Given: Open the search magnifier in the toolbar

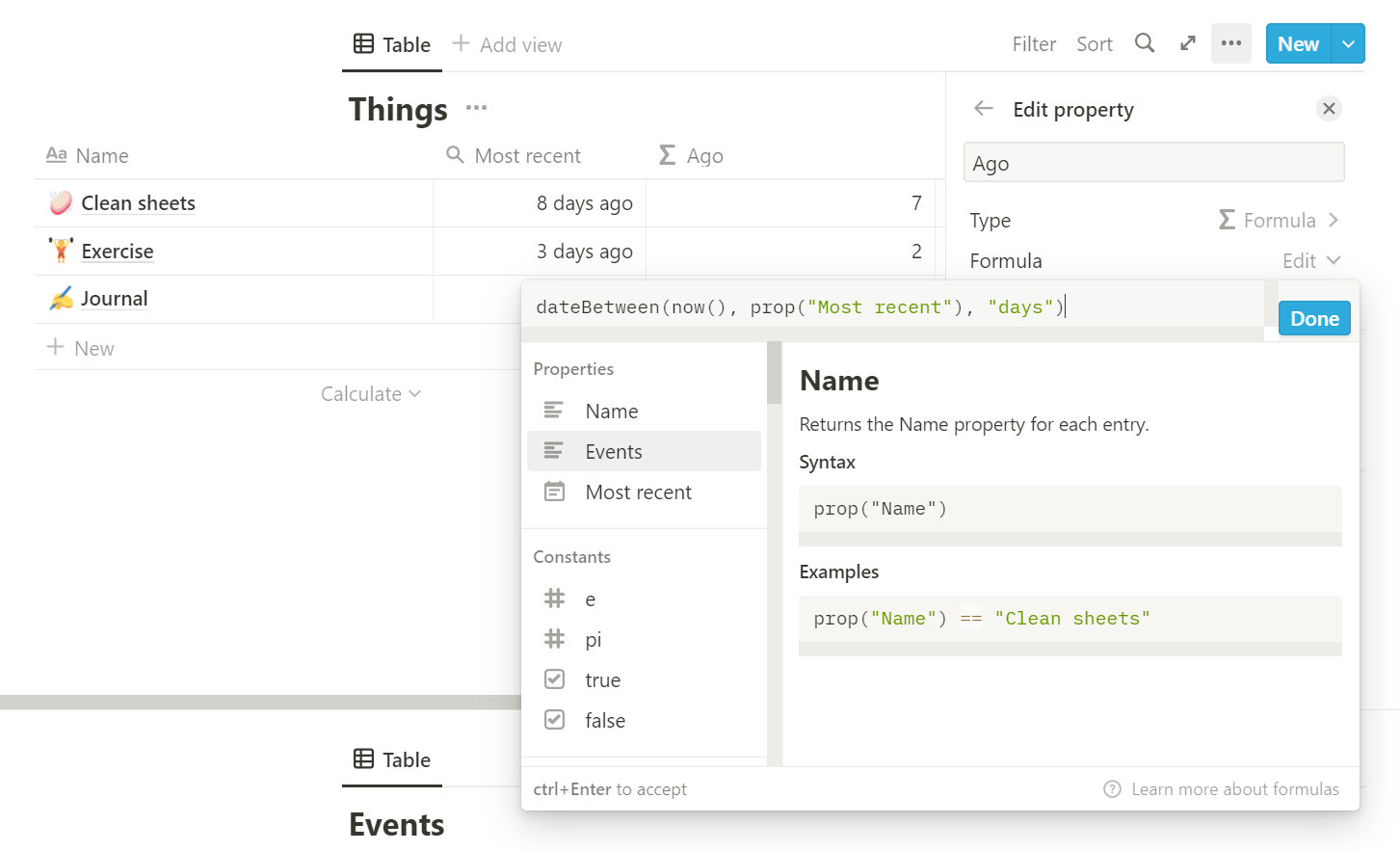Looking at the screenshot, I should [x=1144, y=43].
